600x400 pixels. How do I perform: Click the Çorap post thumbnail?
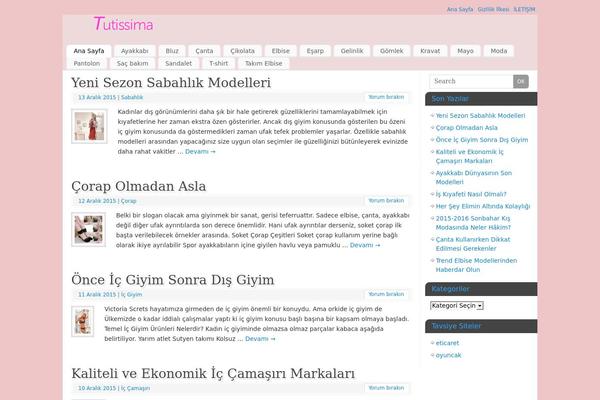88,229
